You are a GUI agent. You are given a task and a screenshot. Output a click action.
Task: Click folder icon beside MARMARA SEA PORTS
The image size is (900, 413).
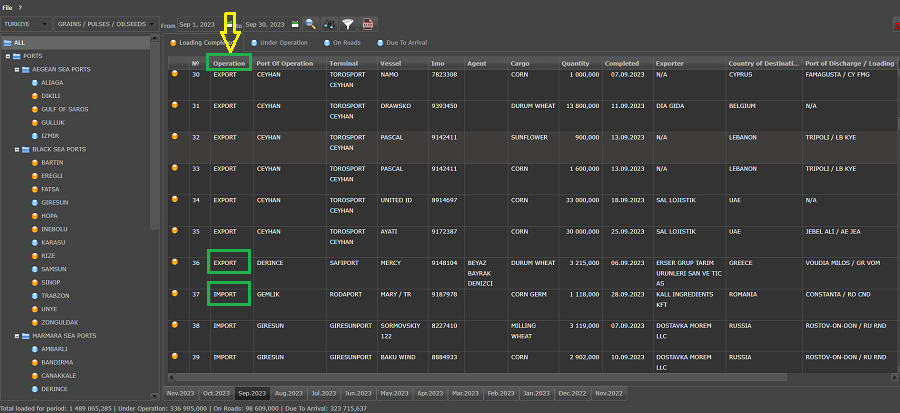click(26, 336)
